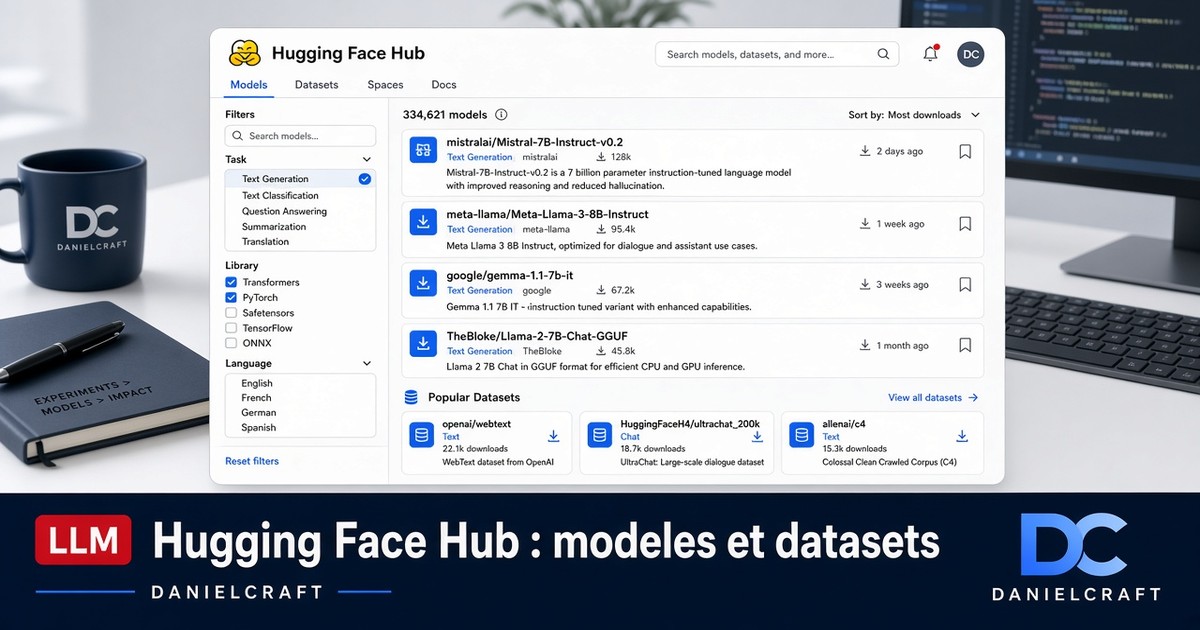1200x630 pixels.
Task: Open the Docs tab
Action: [x=444, y=85]
